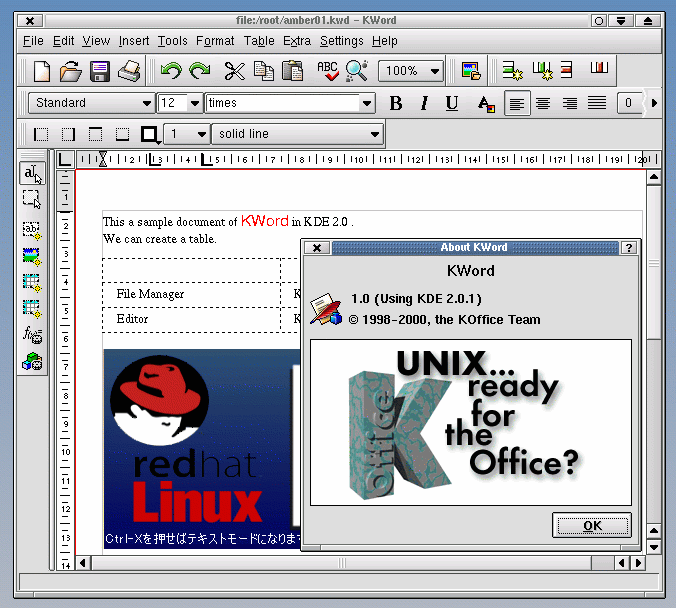Redo the last undone action

point(200,71)
